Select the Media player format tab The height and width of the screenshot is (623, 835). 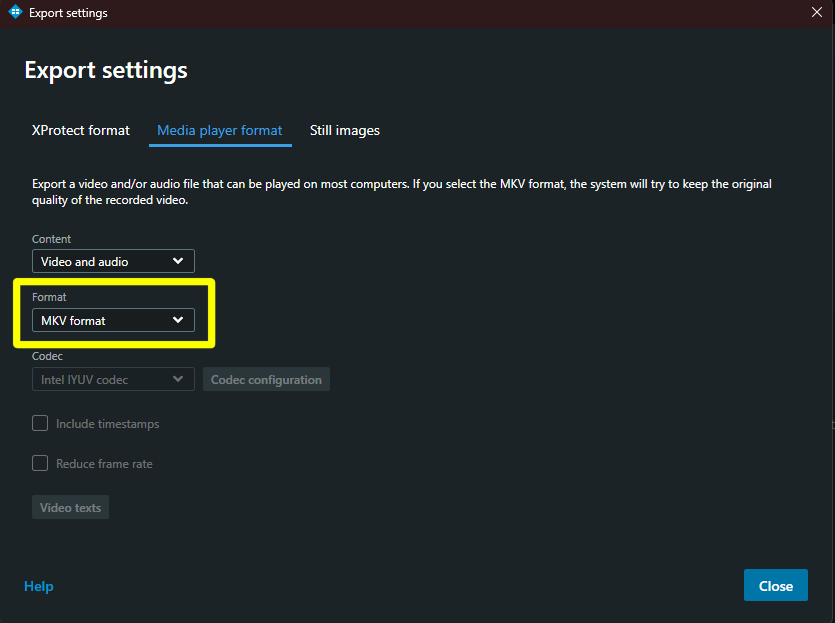coord(220,130)
